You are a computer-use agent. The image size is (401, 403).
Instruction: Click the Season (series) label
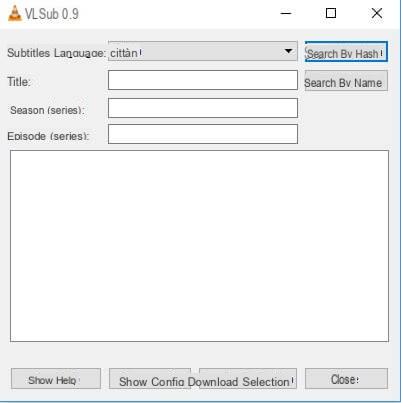[x=47, y=110]
